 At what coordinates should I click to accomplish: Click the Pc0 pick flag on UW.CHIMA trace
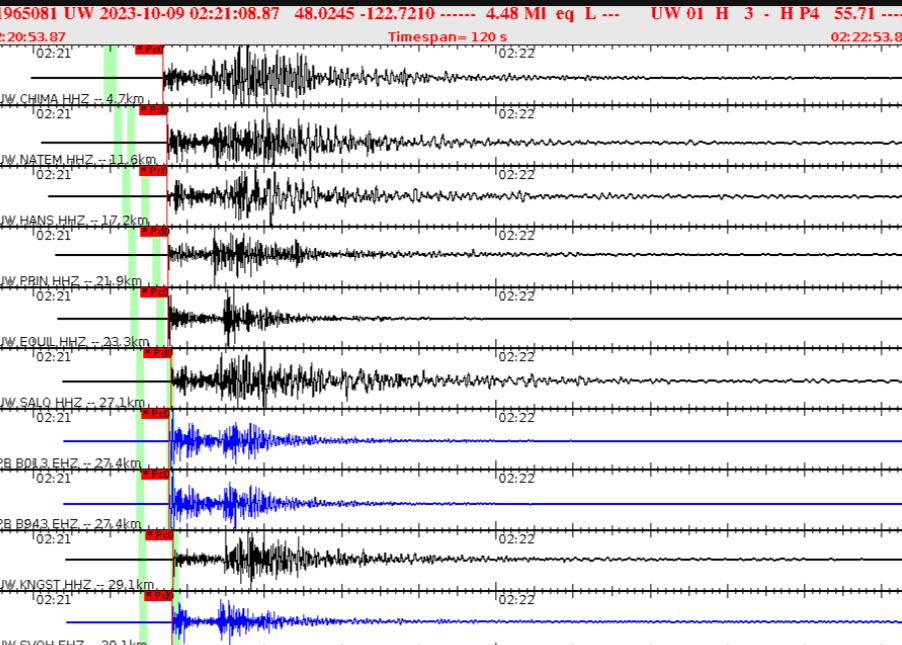[x=148, y=47]
